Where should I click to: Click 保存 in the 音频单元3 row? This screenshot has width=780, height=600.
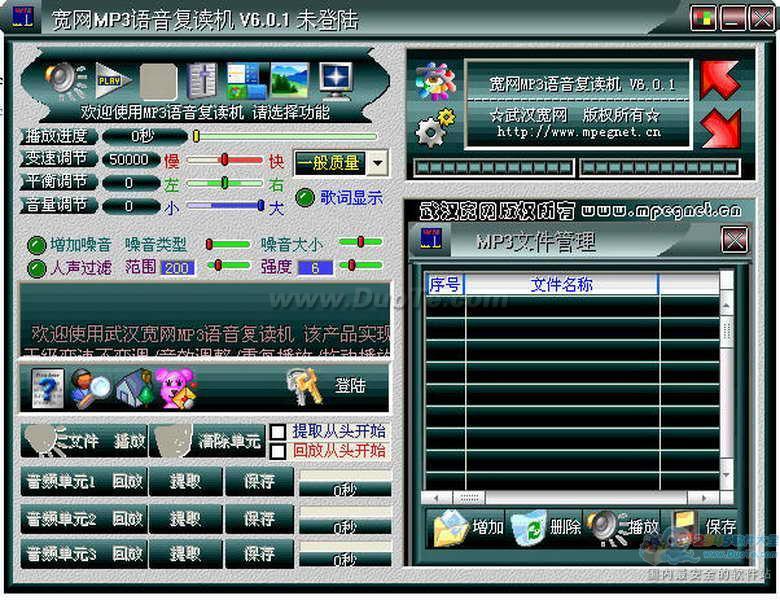pyautogui.click(x=259, y=554)
